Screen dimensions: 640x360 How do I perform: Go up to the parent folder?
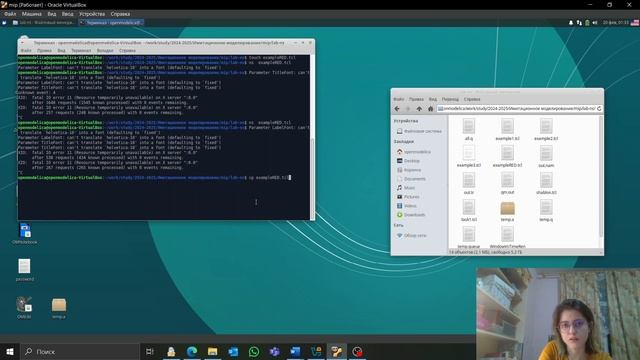coord(419,109)
